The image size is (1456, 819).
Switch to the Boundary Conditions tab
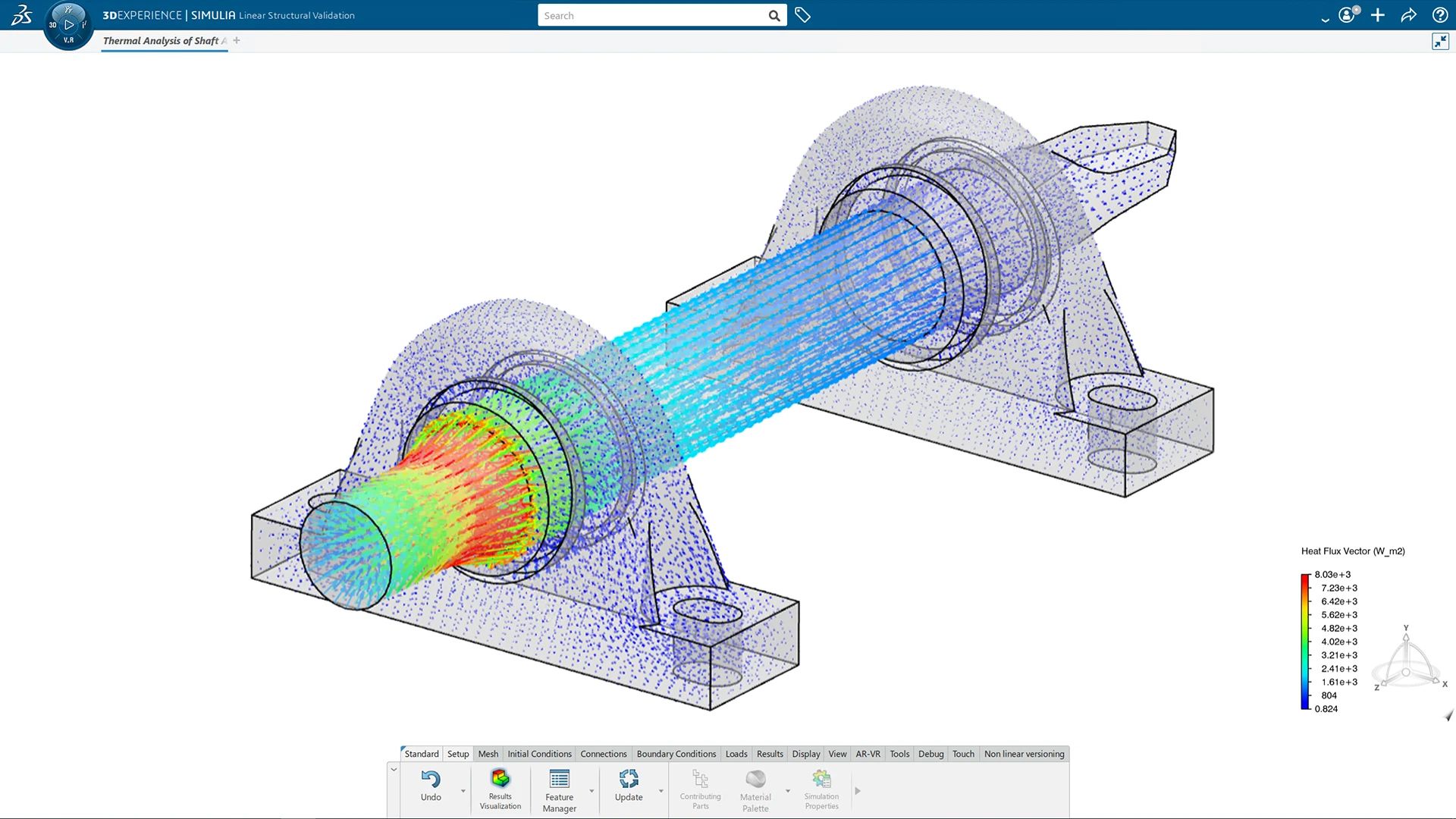point(676,754)
